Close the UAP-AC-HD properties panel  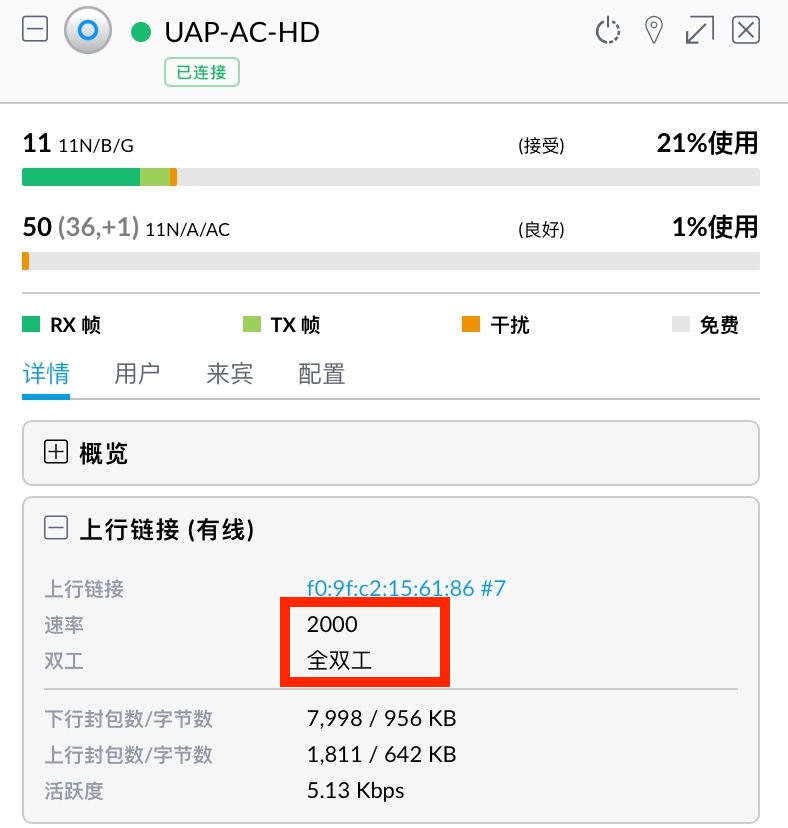[745, 31]
